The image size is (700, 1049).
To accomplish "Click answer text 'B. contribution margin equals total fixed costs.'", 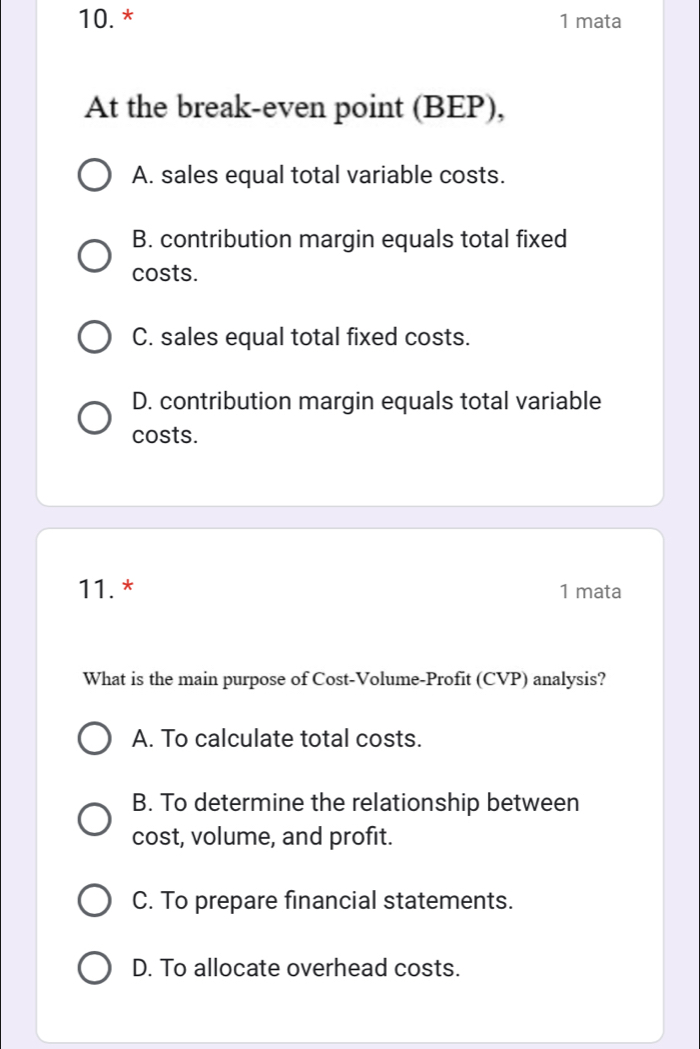I will pyautogui.click(x=349, y=256).
